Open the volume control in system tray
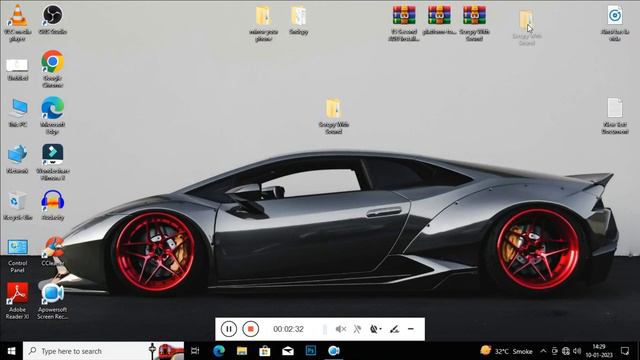This screenshot has height=360, width=640. [x=577, y=351]
